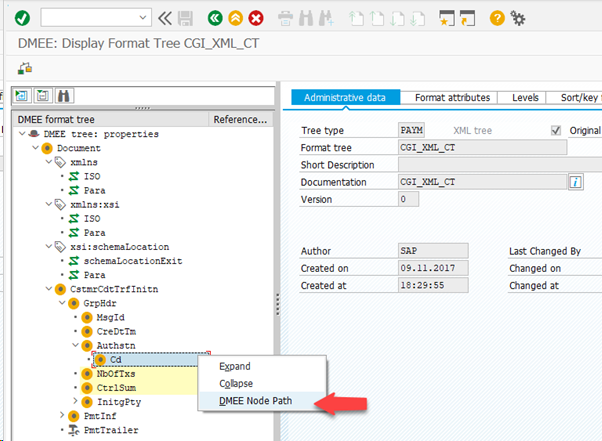602x441 pixels.
Task: Click the Short Description input field
Action: 482,165
